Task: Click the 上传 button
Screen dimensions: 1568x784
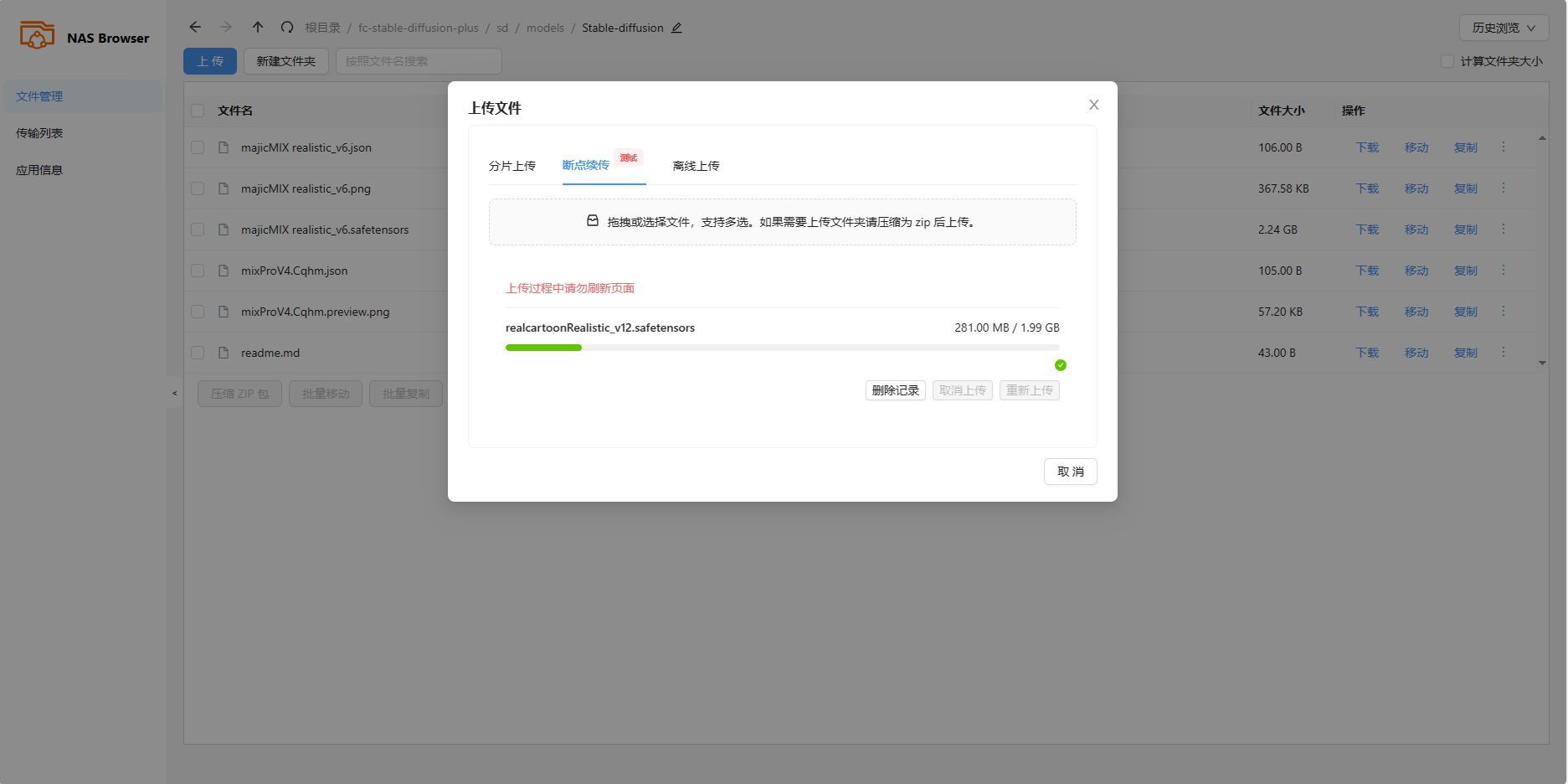Action: (x=210, y=61)
